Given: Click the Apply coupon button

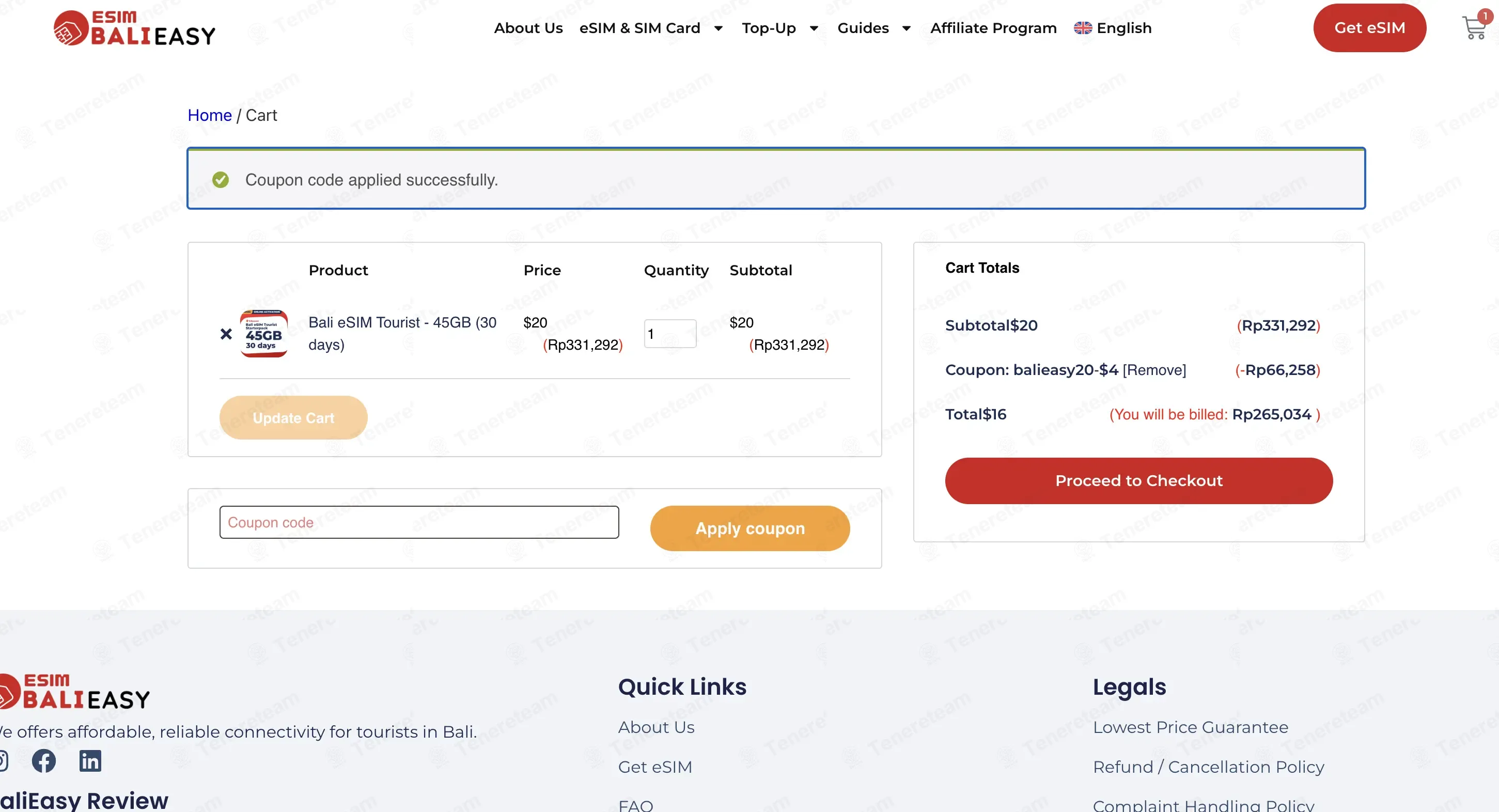Looking at the screenshot, I should click(750, 528).
